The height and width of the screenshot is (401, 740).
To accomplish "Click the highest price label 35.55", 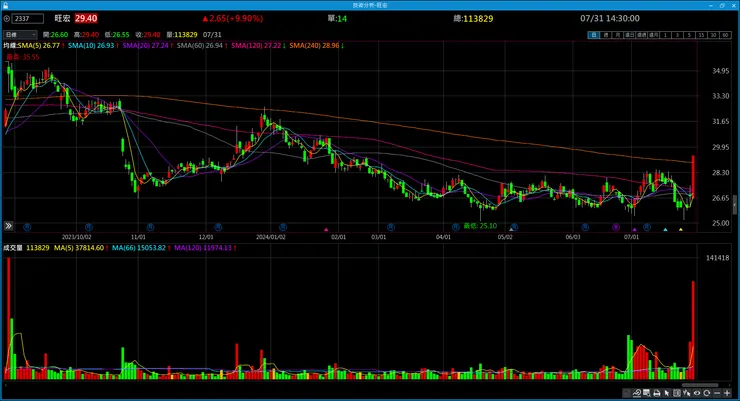I will [23, 57].
